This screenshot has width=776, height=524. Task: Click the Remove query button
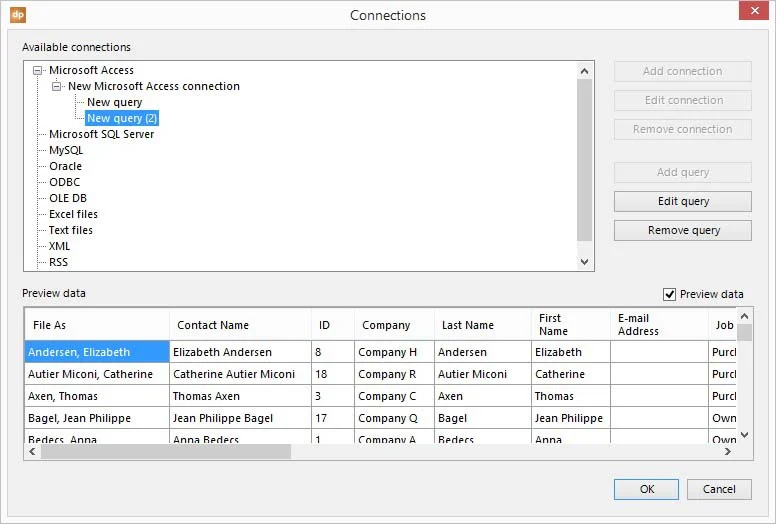(682, 231)
